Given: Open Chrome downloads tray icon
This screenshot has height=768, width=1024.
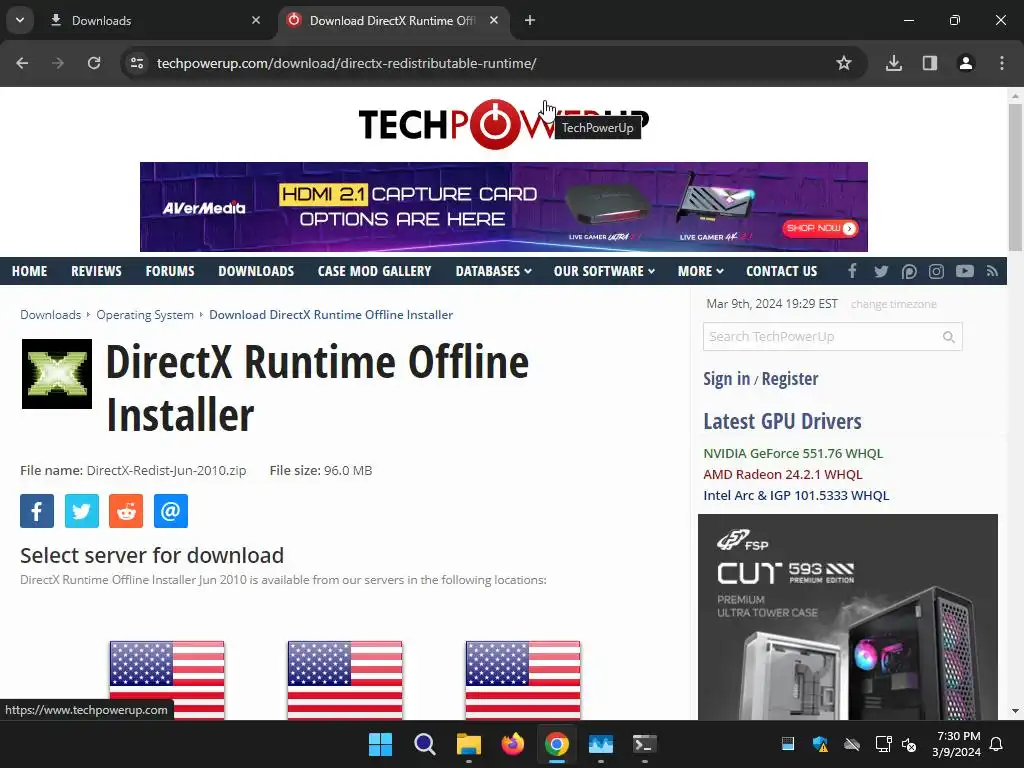Looking at the screenshot, I should [894, 63].
